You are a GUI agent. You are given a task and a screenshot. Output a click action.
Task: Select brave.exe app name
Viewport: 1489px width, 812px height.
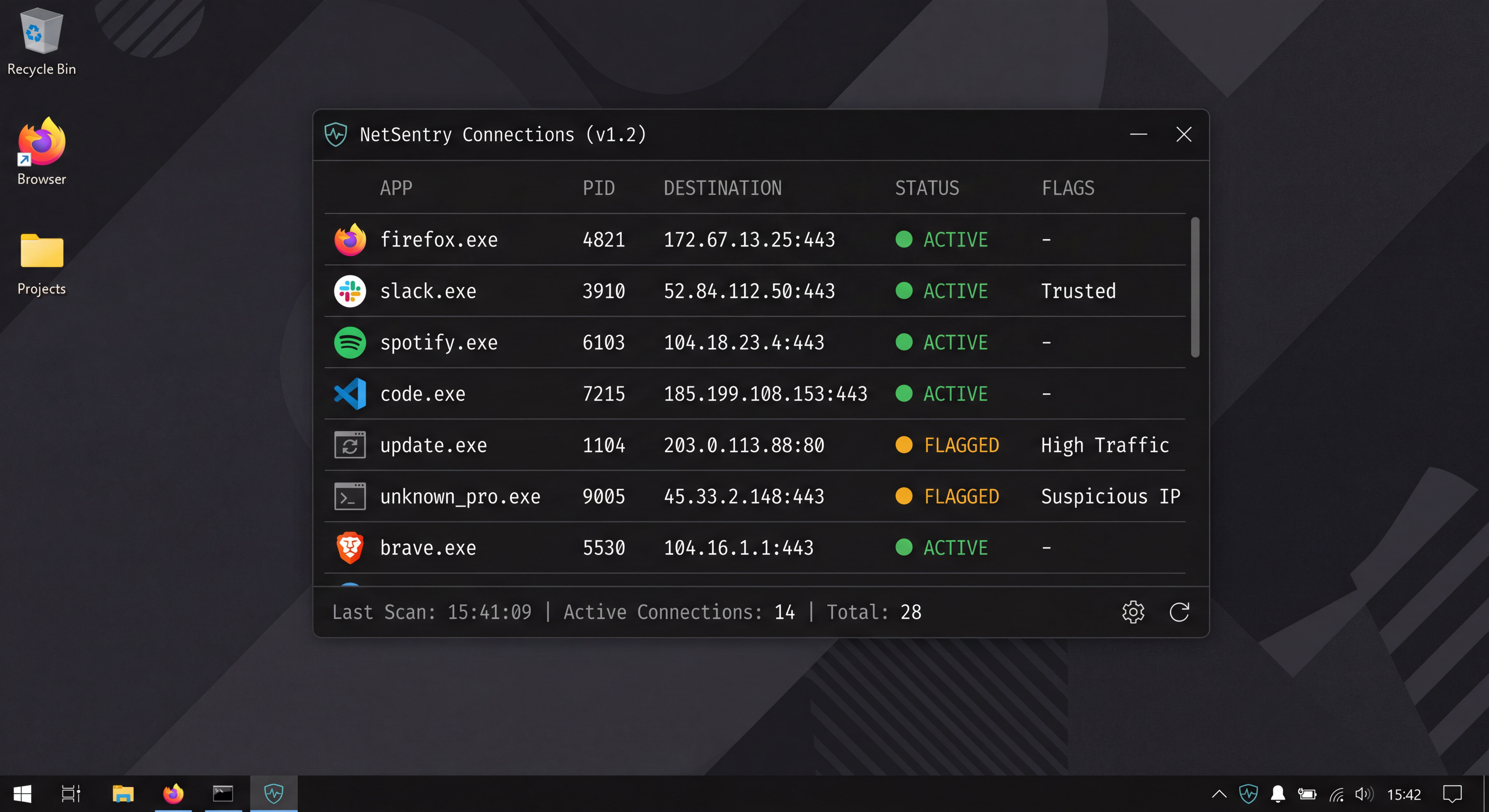tap(428, 547)
